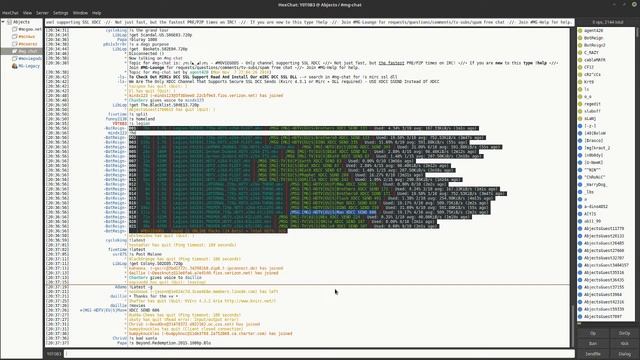Click the Kick button
The height and width of the screenshot is (360, 640).
click(x=624, y=344)
